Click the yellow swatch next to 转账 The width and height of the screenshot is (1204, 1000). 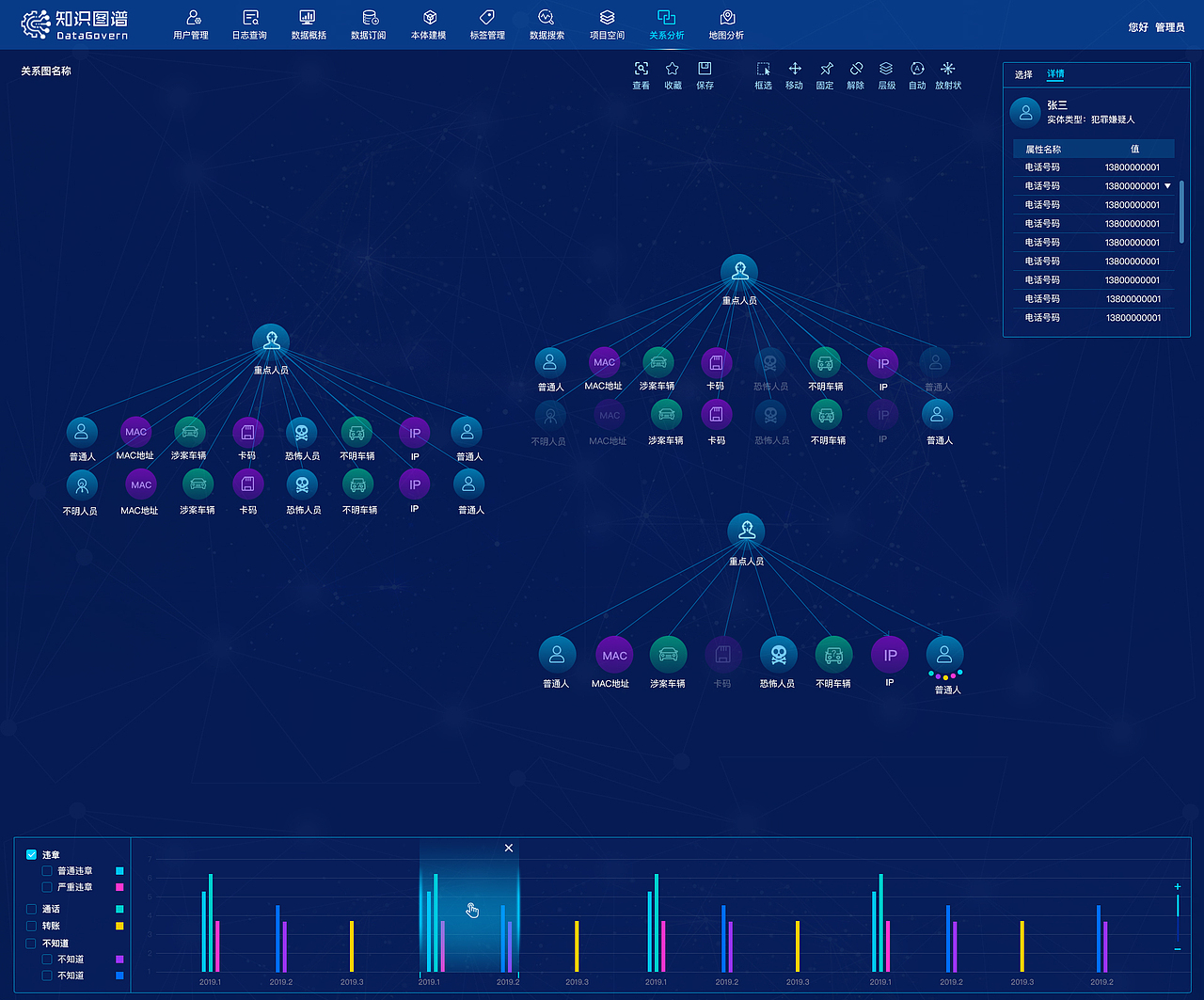coord(119,926)
